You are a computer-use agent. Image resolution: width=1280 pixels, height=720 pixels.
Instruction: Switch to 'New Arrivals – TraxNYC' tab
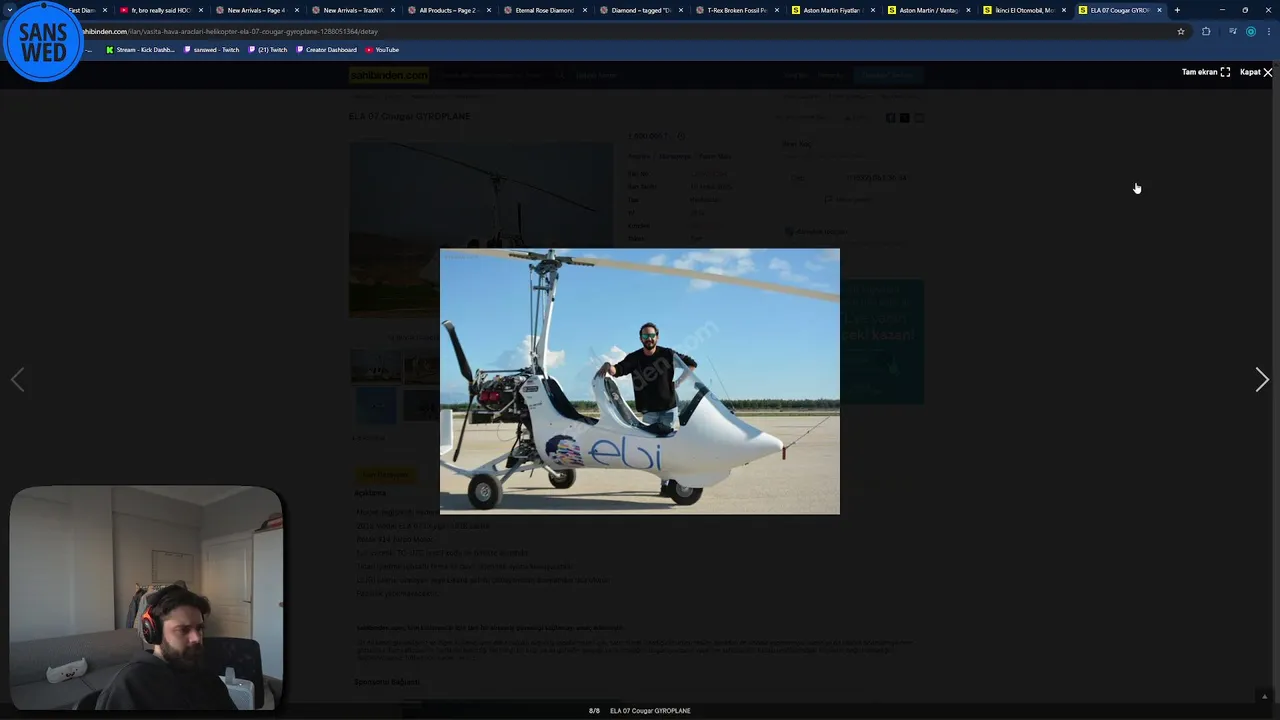352,10
